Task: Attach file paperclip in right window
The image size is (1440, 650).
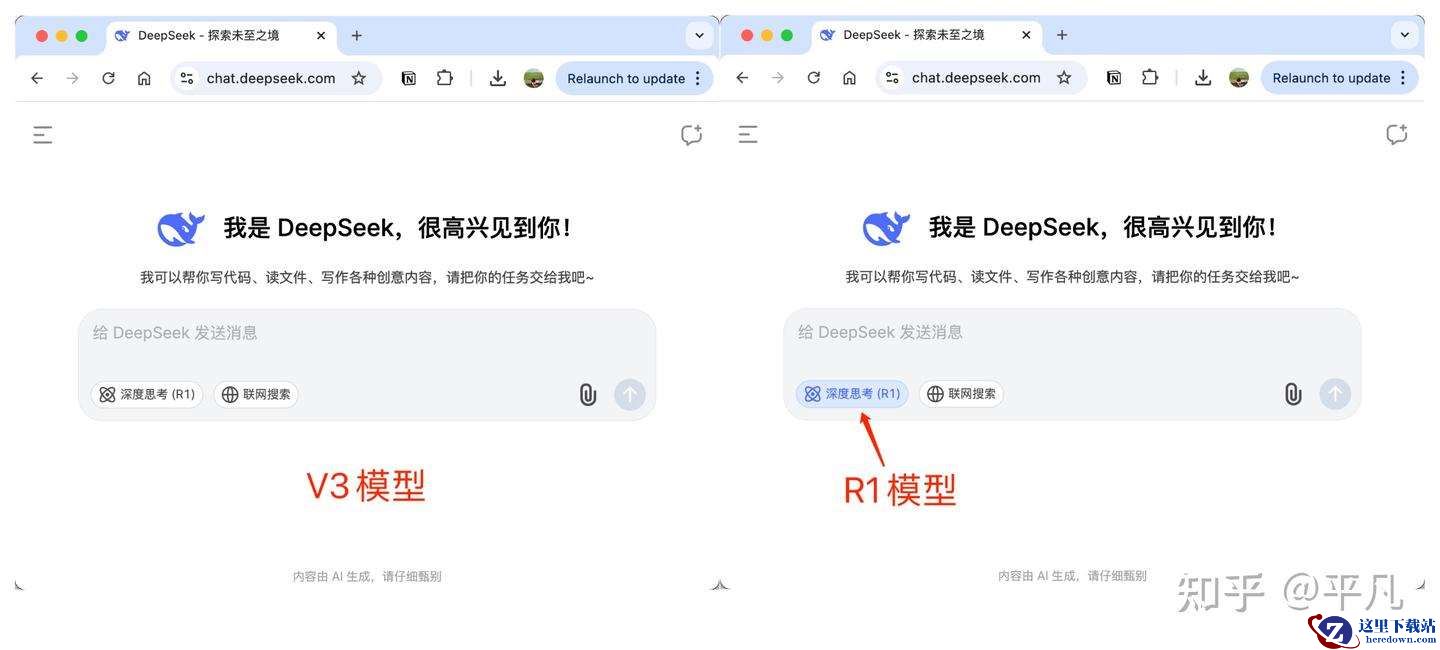Action: coord(1293,394)
